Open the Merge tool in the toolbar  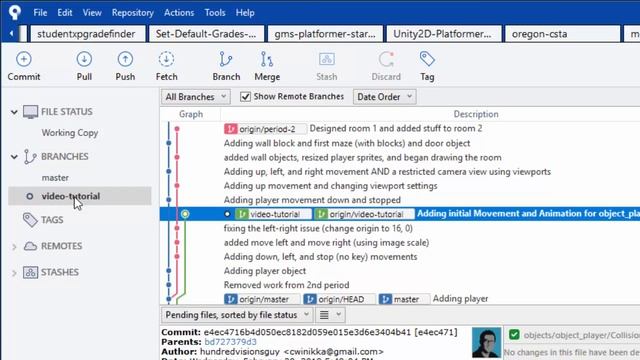tap(267, 66)
